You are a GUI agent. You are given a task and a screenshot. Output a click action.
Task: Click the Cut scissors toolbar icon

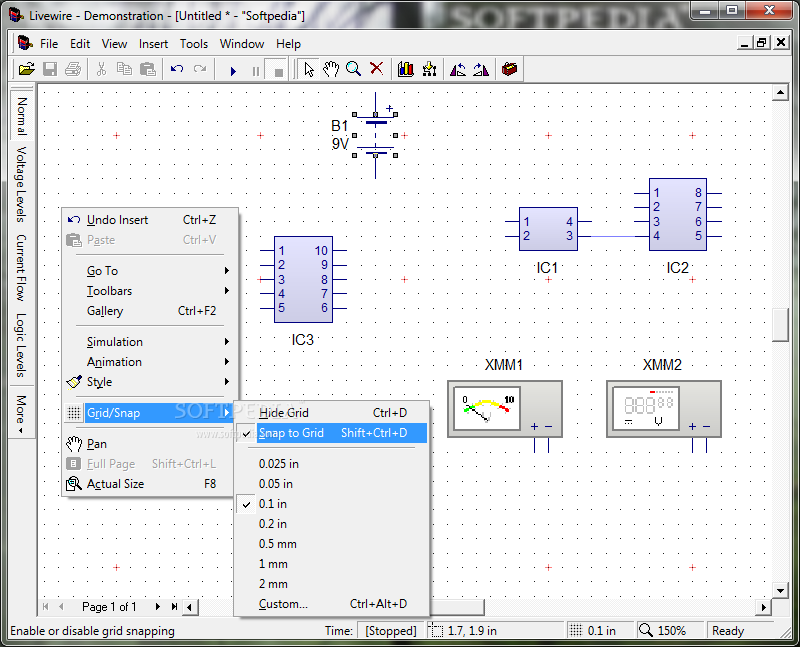(x=101, y=69)
